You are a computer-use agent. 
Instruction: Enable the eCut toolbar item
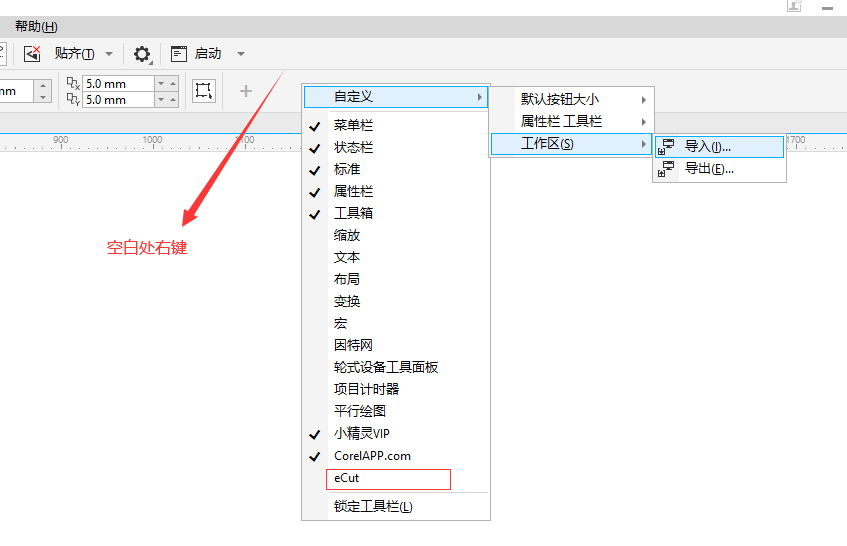click(396, 478)
